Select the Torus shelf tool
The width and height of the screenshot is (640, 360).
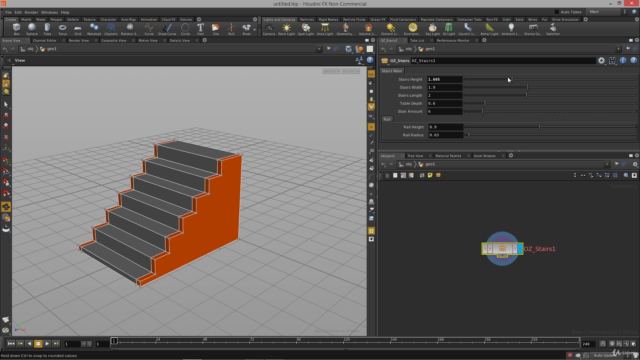(x=62, y=29)
